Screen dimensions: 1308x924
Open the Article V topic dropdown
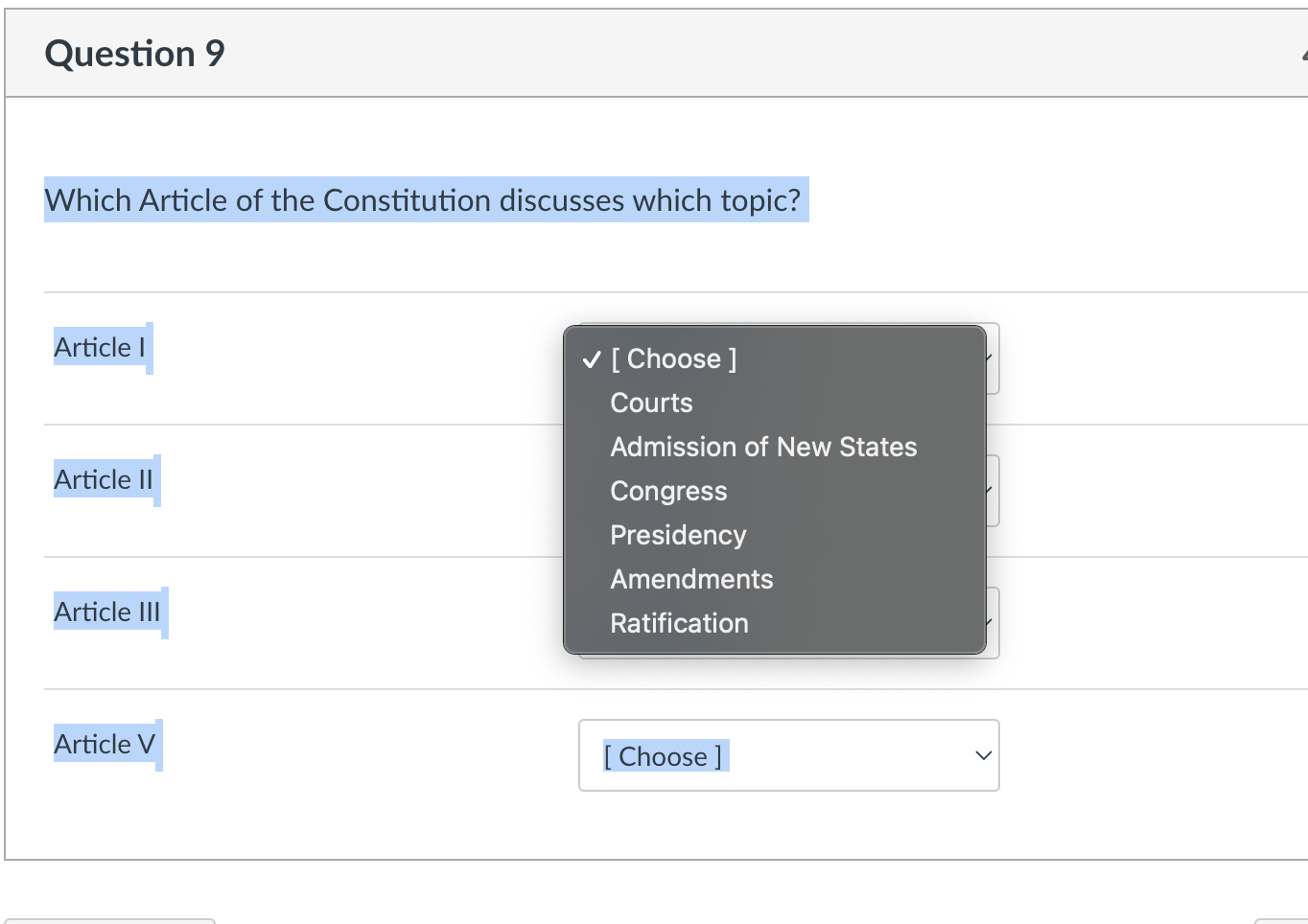pos(788,755)
